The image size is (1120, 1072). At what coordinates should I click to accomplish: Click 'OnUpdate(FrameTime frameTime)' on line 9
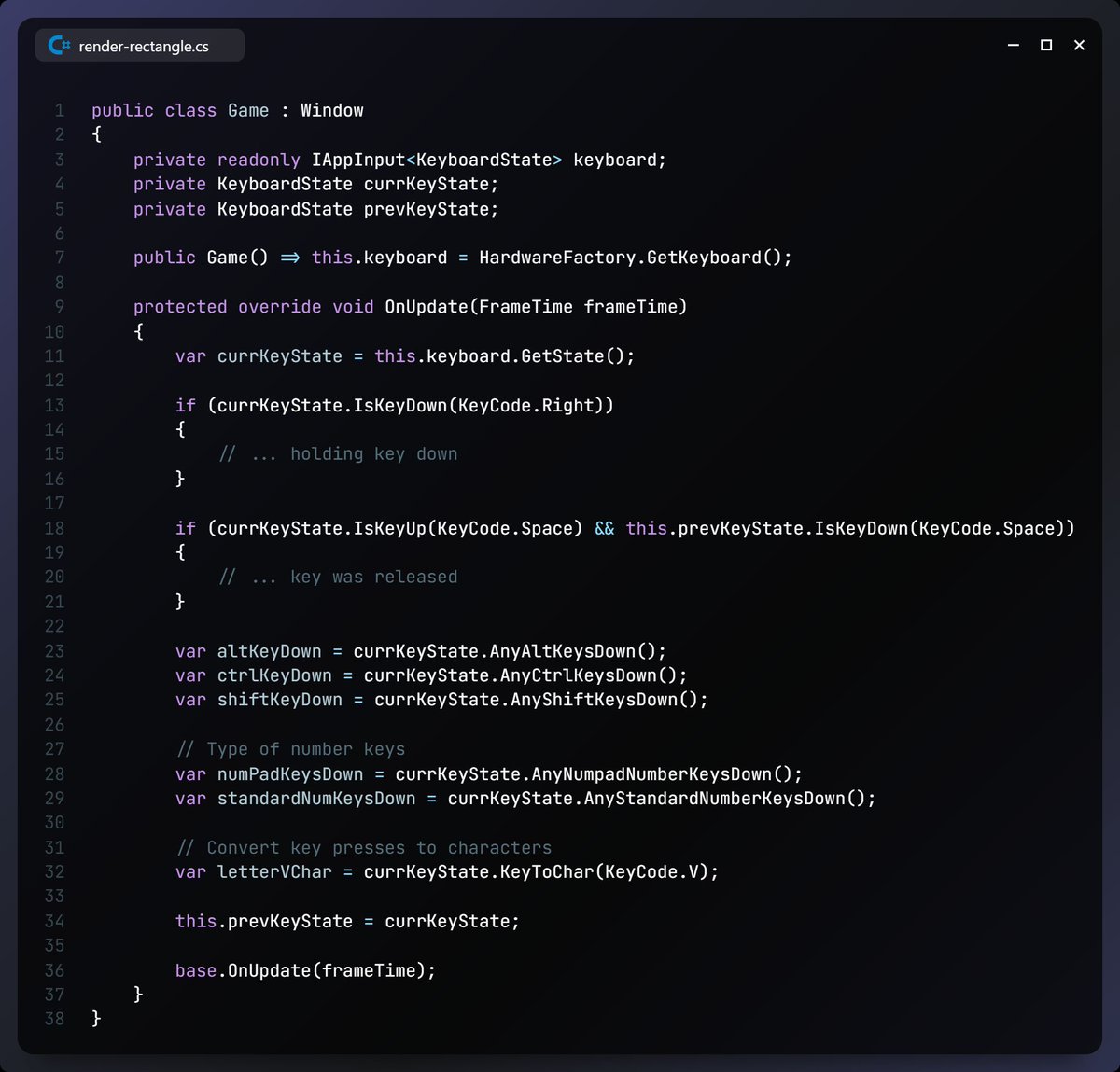click(536, 307)
